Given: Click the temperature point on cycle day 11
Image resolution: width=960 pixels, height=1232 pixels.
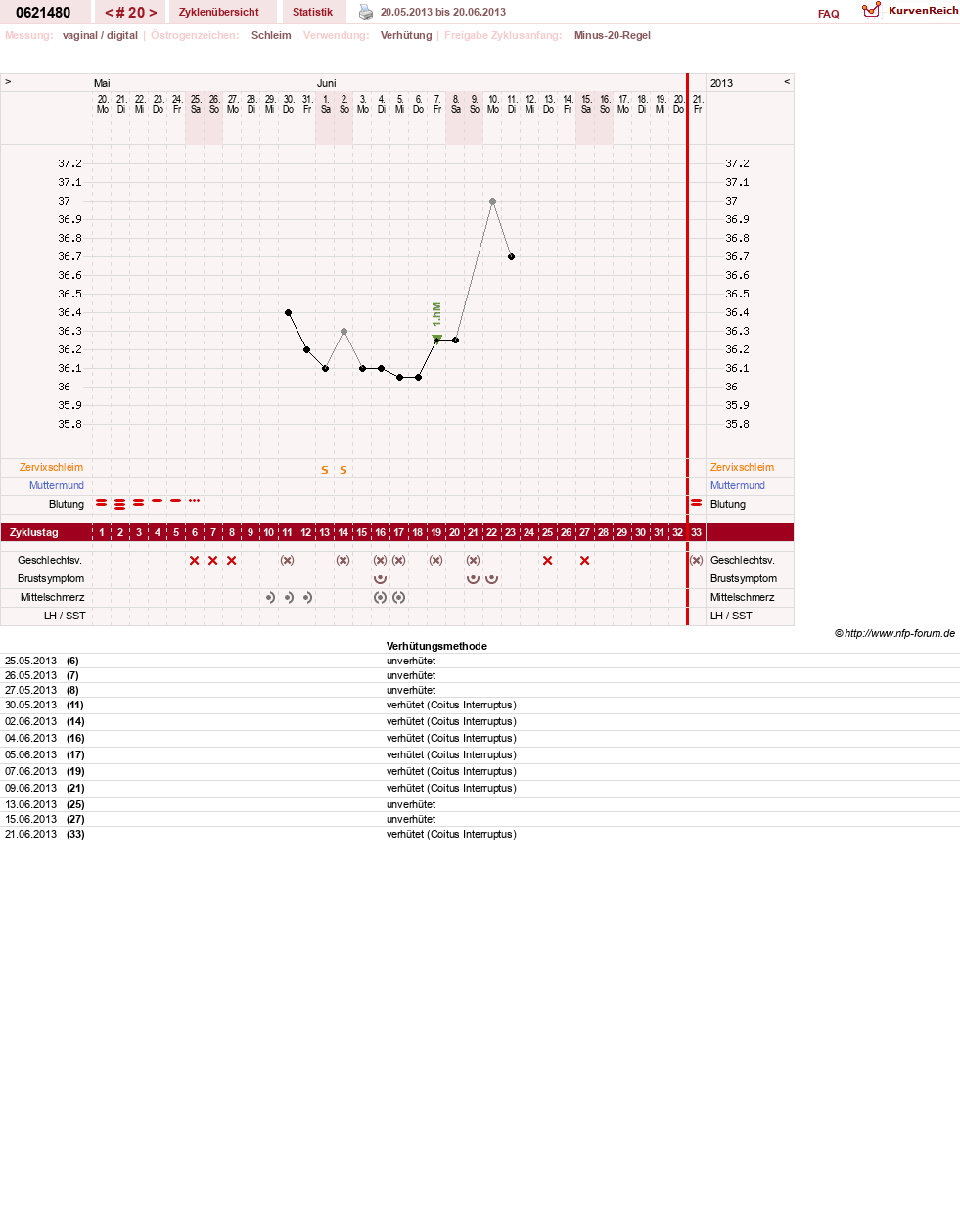Looking at the screenshot, I should 288,312.
